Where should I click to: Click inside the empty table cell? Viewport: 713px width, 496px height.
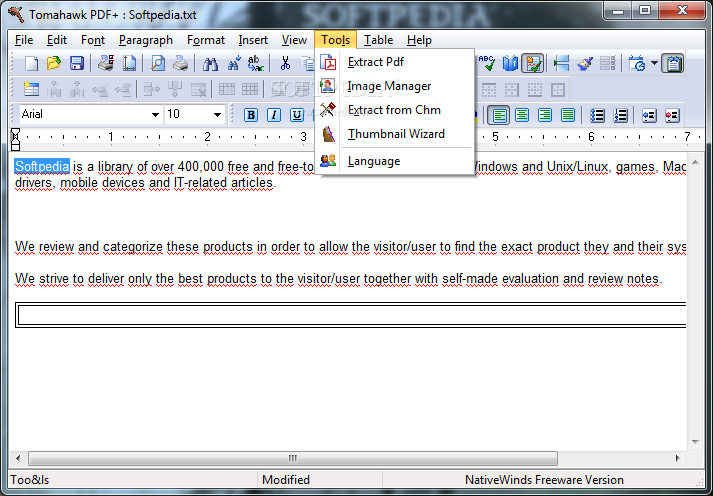pyautogui.click(x=352, y=315)
